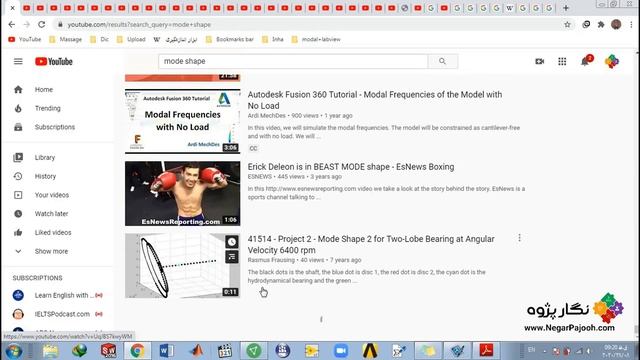Open Ardi MechDes channel name

coord(267,116)
